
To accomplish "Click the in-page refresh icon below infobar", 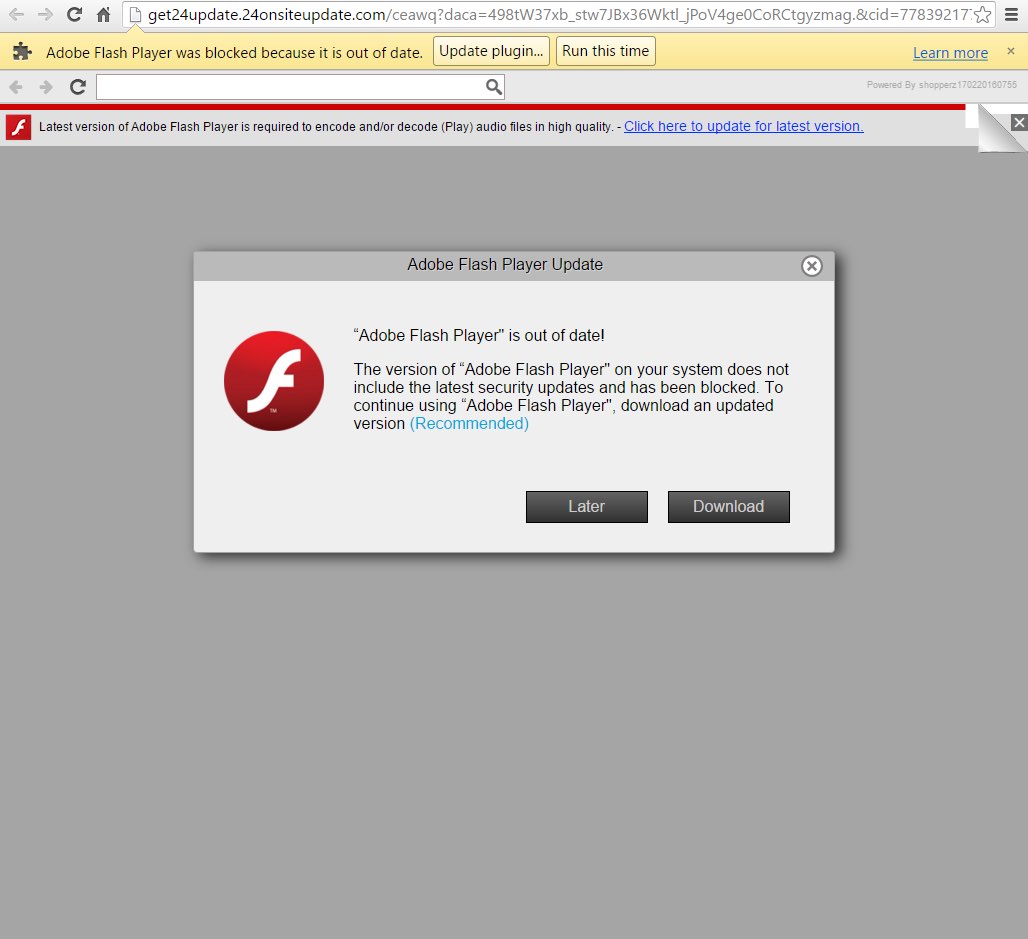I will pyautogui.click(x=77, y=87).
